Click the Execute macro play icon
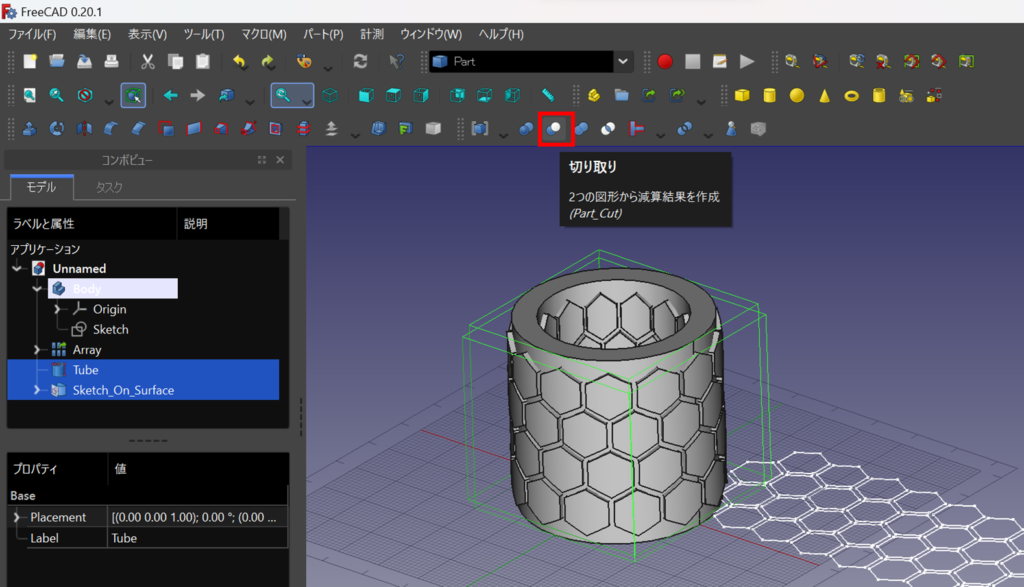This screenshot has height=587, width=1024. [747, 61]
